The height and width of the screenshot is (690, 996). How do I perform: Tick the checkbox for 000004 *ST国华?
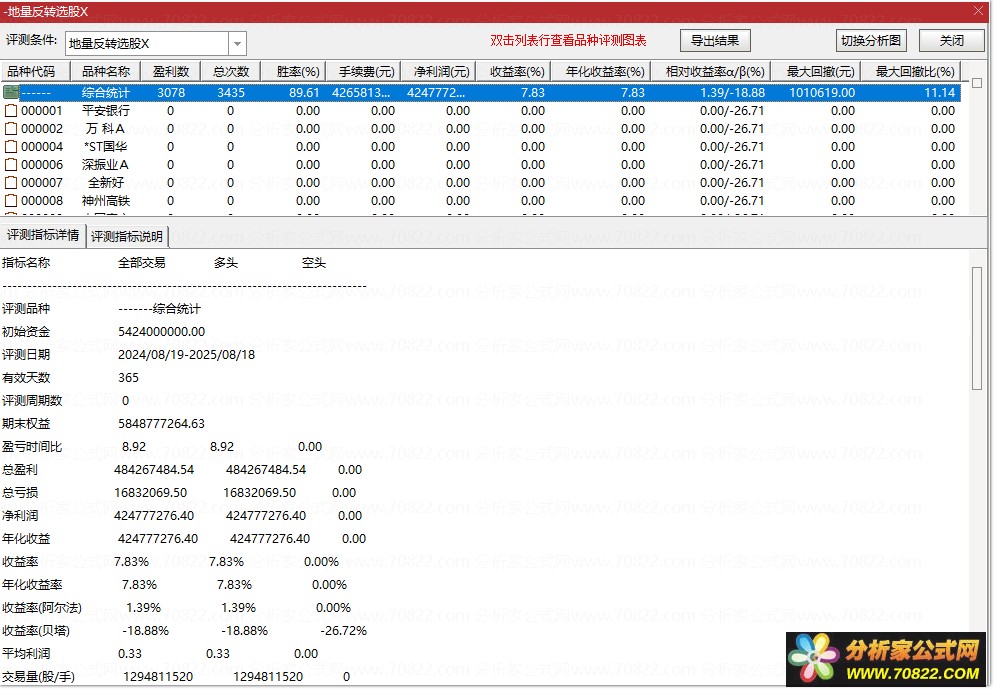[x=11, y=147]
